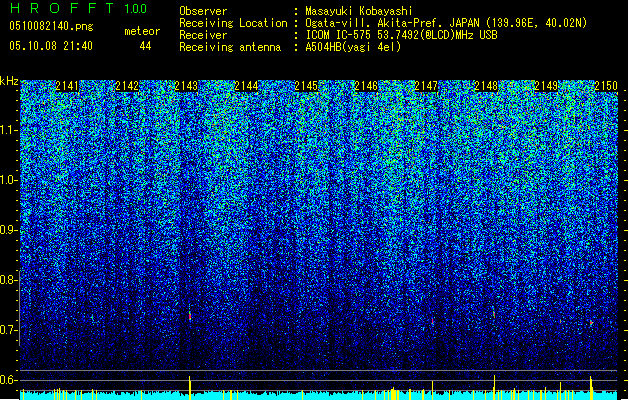
Task: Click the 2142 time marker
Action: click(x=127, y=86)
